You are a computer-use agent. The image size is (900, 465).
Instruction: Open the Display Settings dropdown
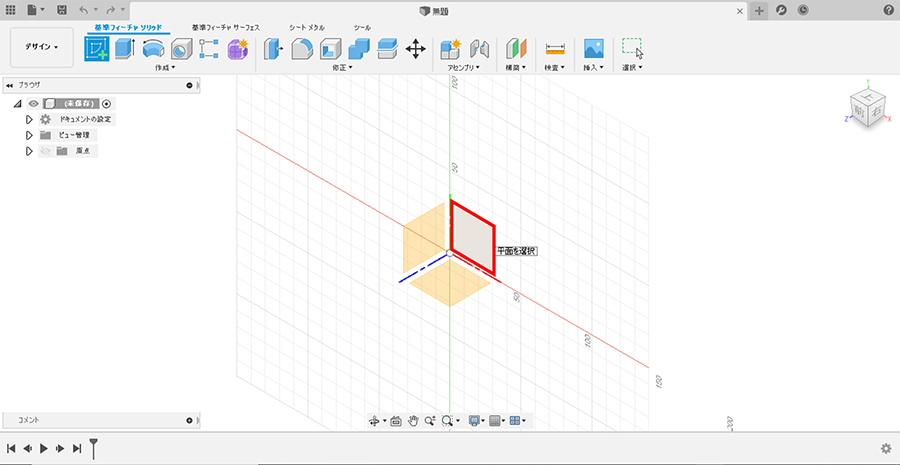tap(476, 421)
